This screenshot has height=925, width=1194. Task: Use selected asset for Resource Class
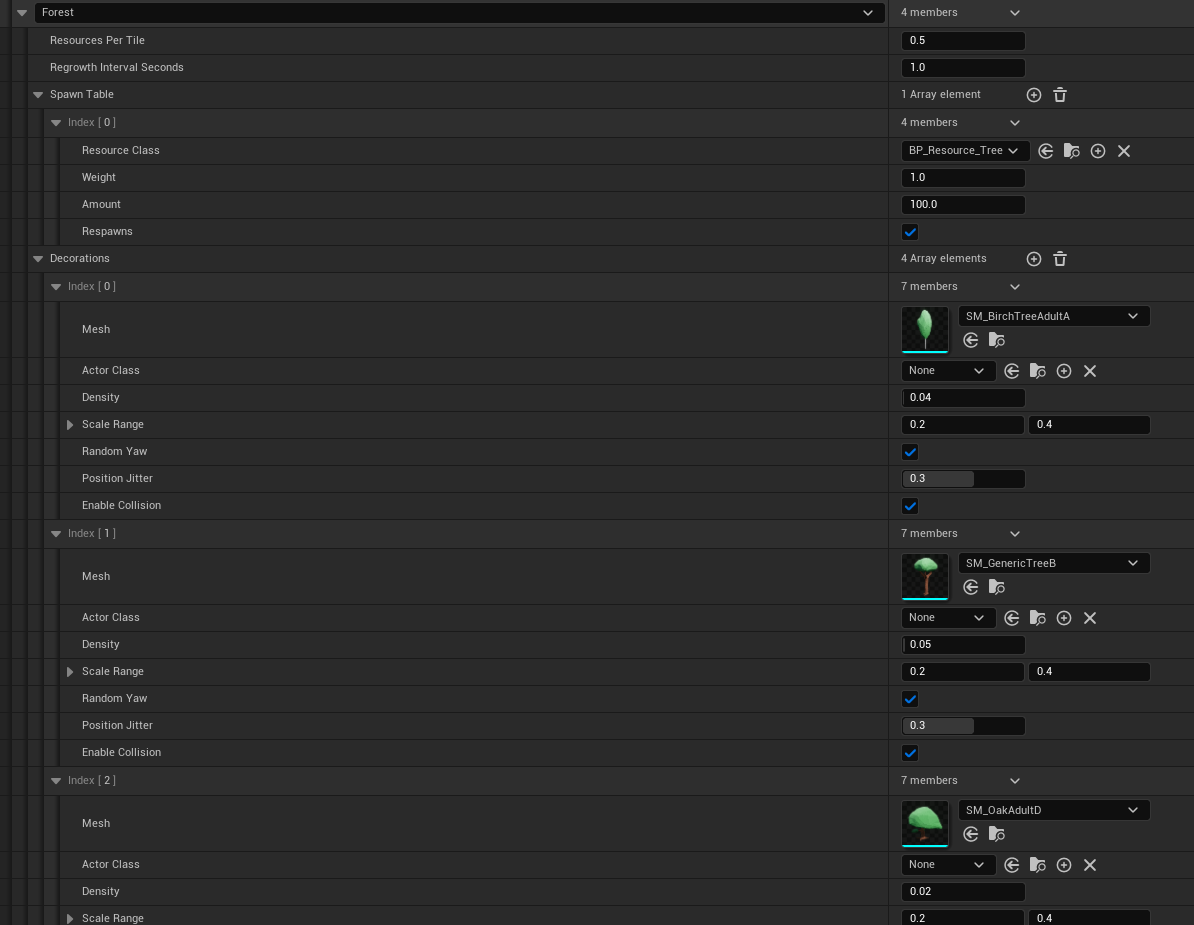click(x=1046, y=151)
